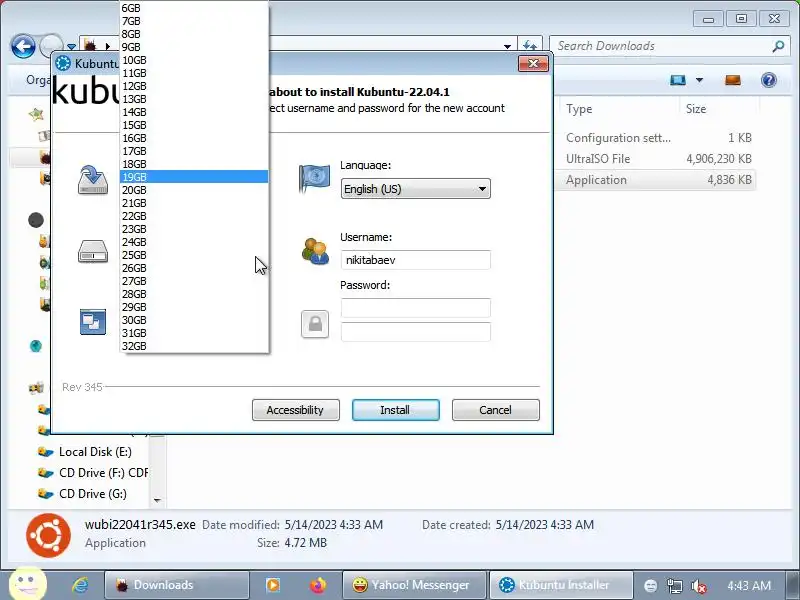The image size is (800, 600).
Task: Click the muted volume tray icon
Action: click(698, 586)
